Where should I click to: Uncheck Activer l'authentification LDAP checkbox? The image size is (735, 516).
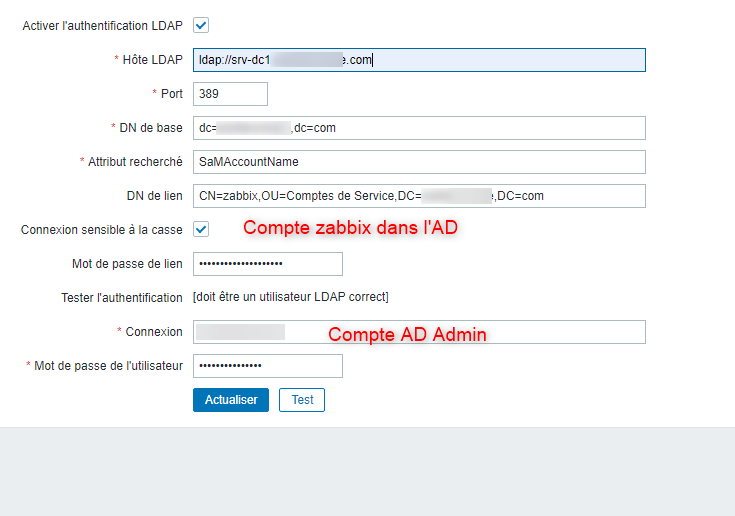tap(201, 25)
